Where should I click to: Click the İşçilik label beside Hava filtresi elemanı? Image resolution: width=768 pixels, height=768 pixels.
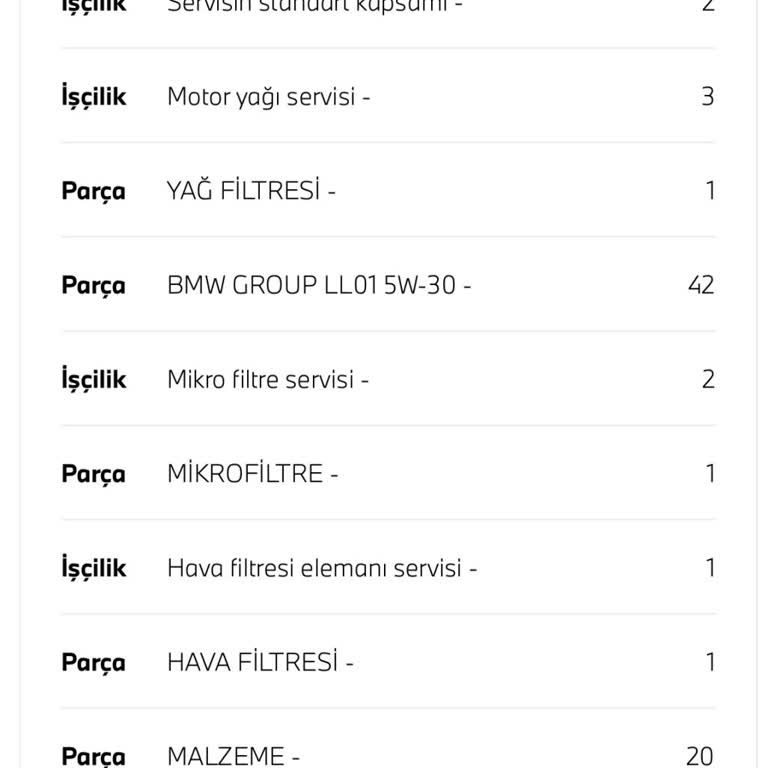tap(94, 568)
